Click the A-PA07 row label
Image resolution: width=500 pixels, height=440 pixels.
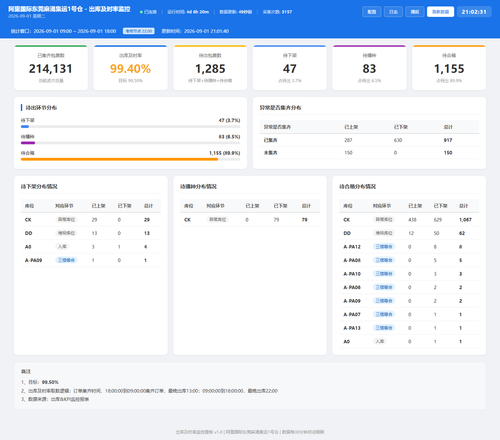click(352, 314)
